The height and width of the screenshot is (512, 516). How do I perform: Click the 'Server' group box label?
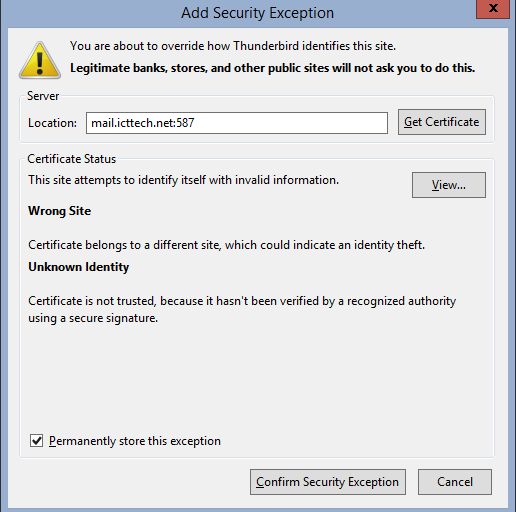[x=43, y=96]
